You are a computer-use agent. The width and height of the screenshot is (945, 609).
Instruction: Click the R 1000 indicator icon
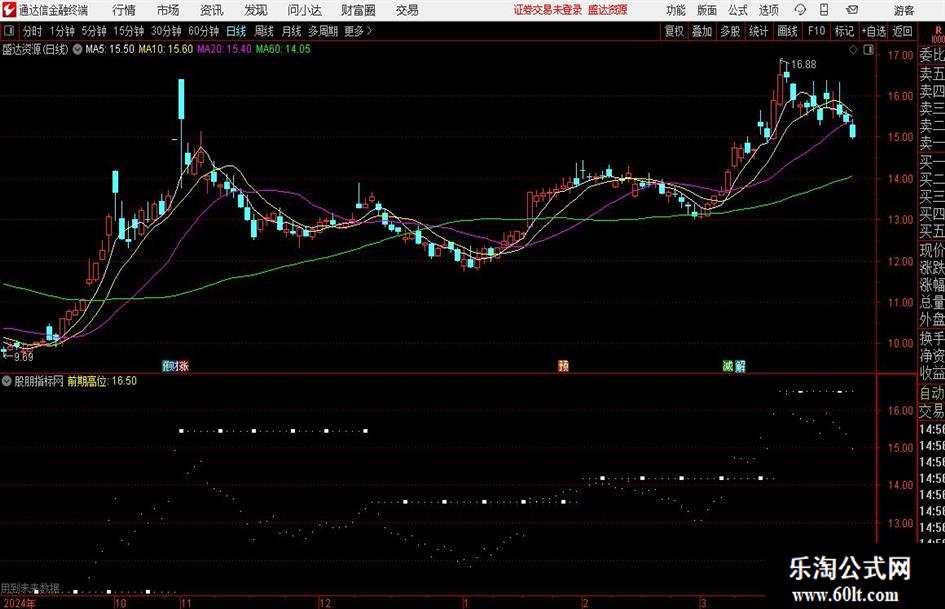click(x=938, y=34)
